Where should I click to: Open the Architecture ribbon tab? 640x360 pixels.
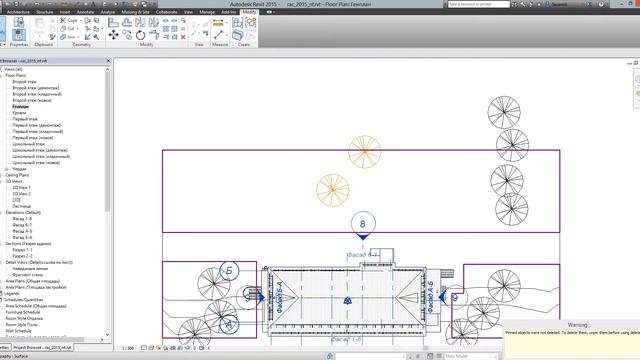click(x=18, y=12)
